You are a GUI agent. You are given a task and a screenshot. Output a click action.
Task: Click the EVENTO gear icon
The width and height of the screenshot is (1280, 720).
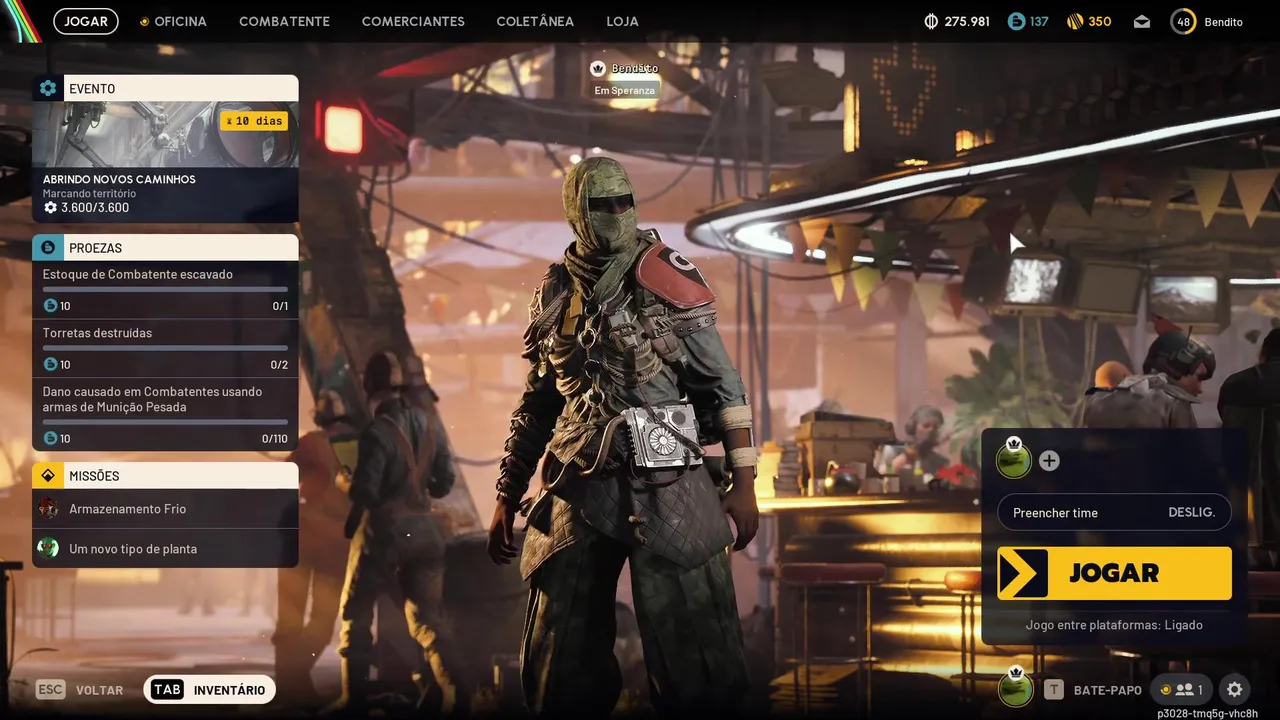48,88
